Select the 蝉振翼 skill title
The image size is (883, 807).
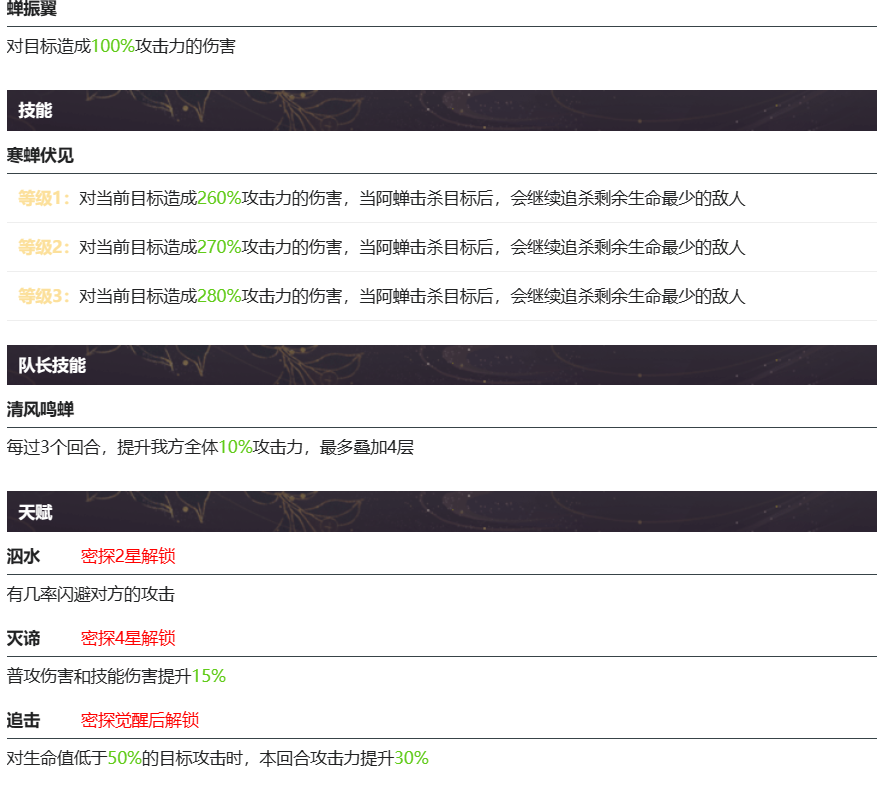[32, 9]
